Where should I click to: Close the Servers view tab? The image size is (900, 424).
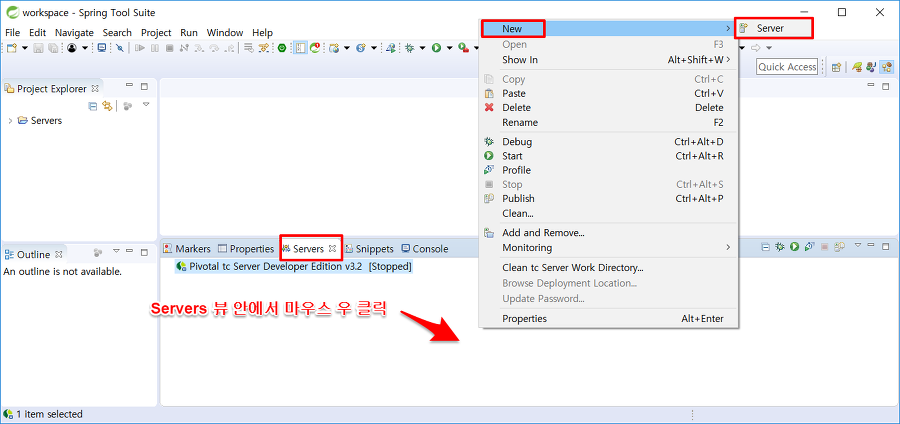pos(332,248)
